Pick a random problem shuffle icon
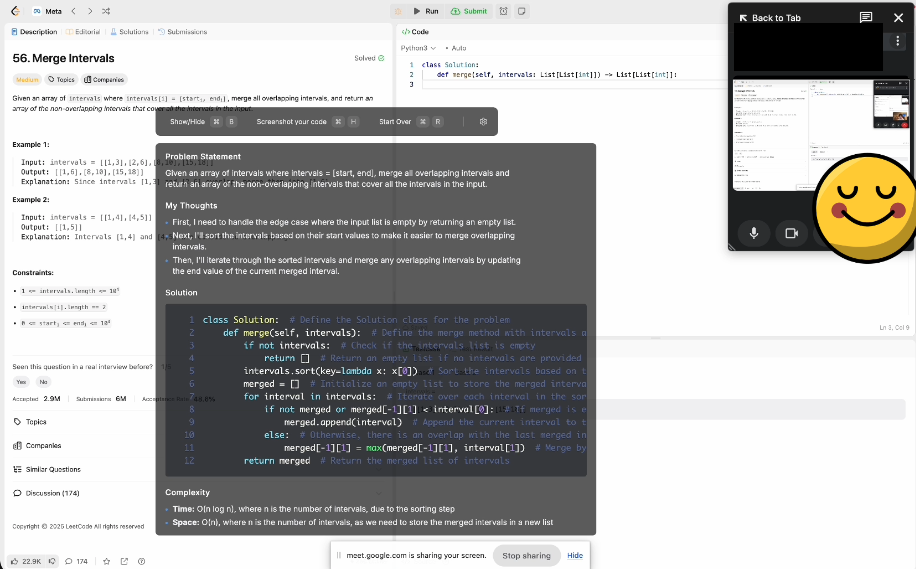 point(106,11)
